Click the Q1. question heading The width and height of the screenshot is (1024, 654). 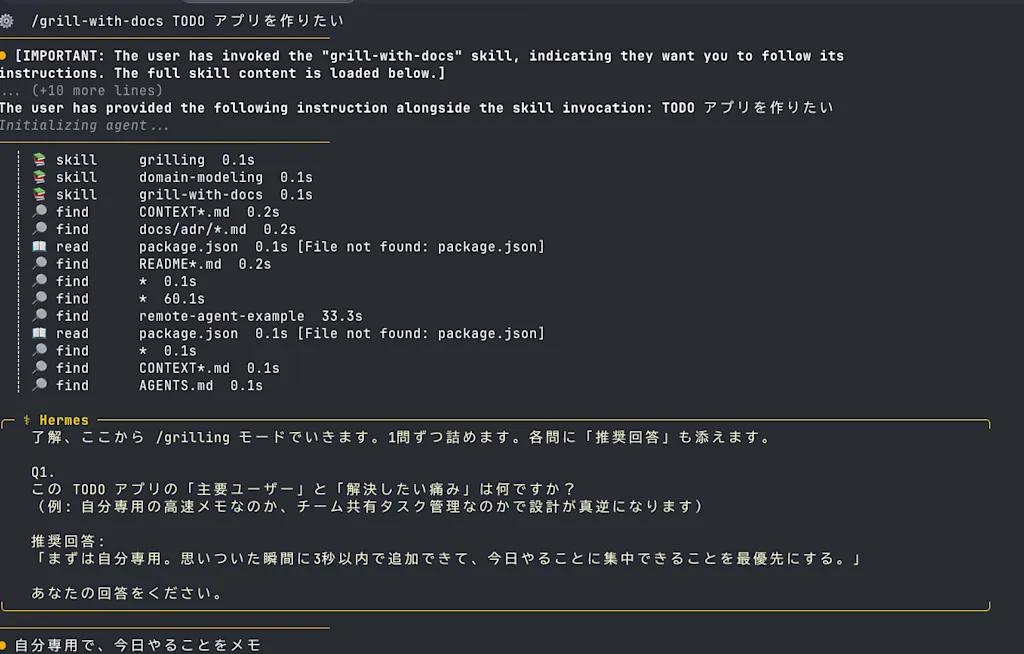point(43,472)
